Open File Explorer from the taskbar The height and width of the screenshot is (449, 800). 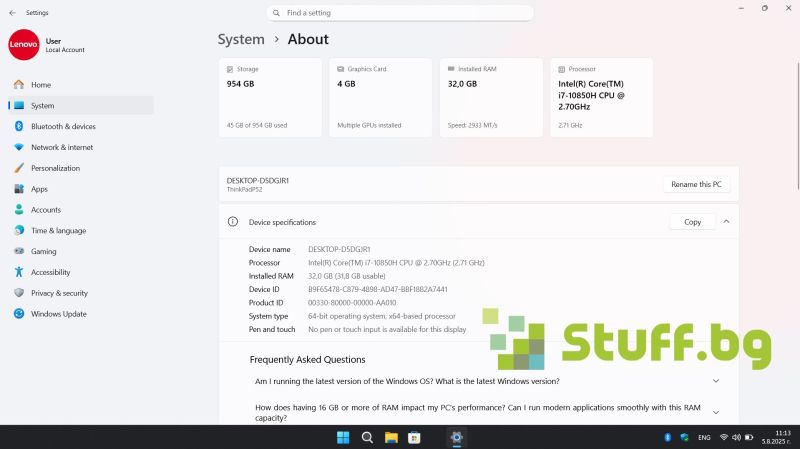coord(391,437)
